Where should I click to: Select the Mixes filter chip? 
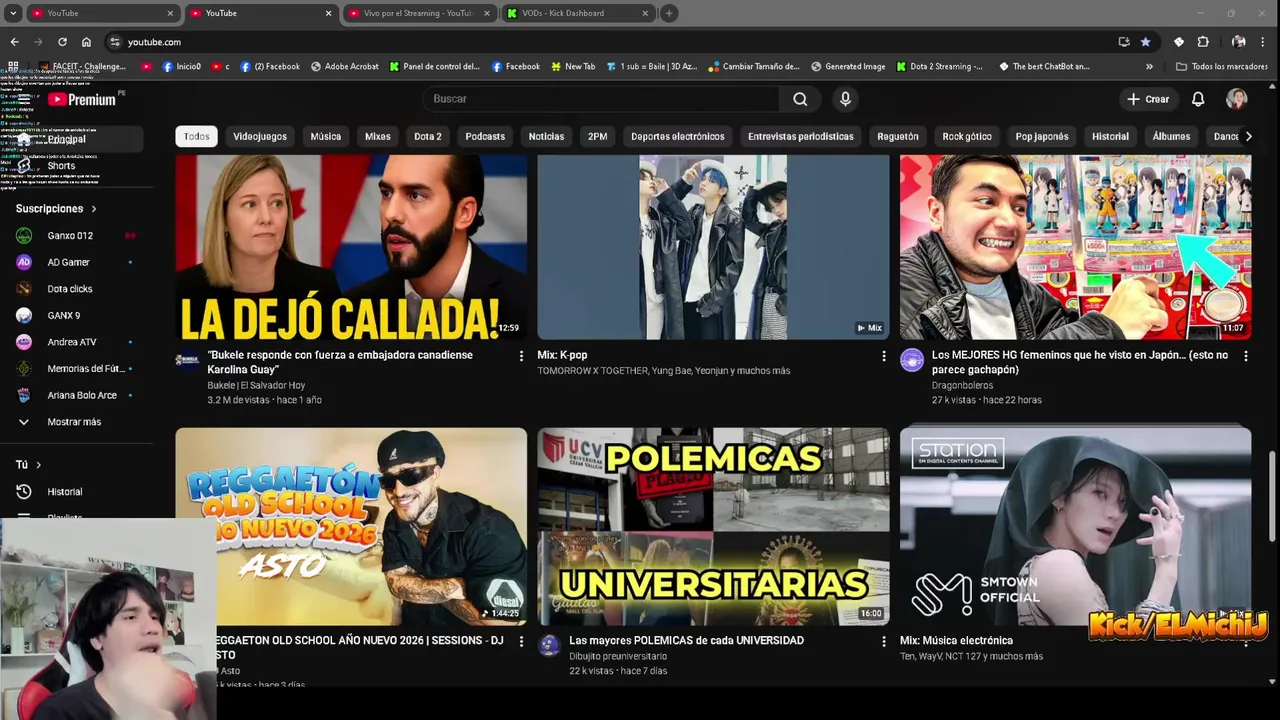(x=378, y=136)
